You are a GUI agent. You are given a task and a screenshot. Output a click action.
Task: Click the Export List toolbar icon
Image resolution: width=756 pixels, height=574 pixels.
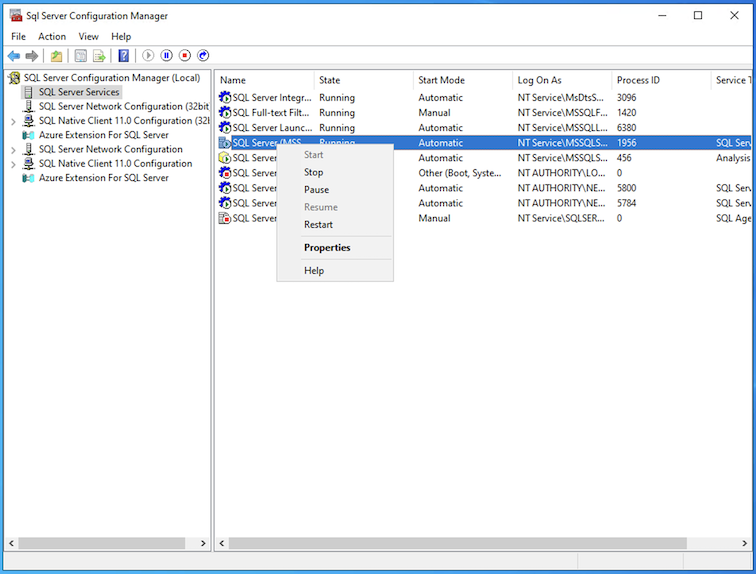pos(99,56)
